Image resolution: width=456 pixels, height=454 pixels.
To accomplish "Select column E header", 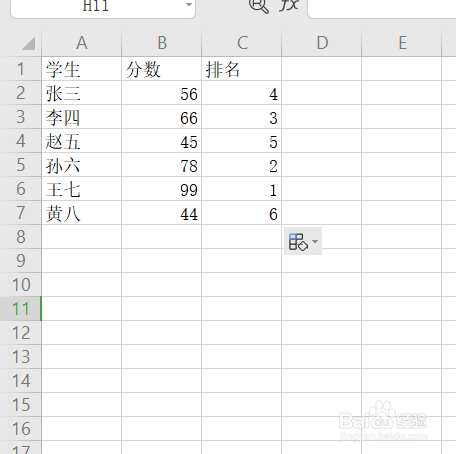I will tap(402, 43).
